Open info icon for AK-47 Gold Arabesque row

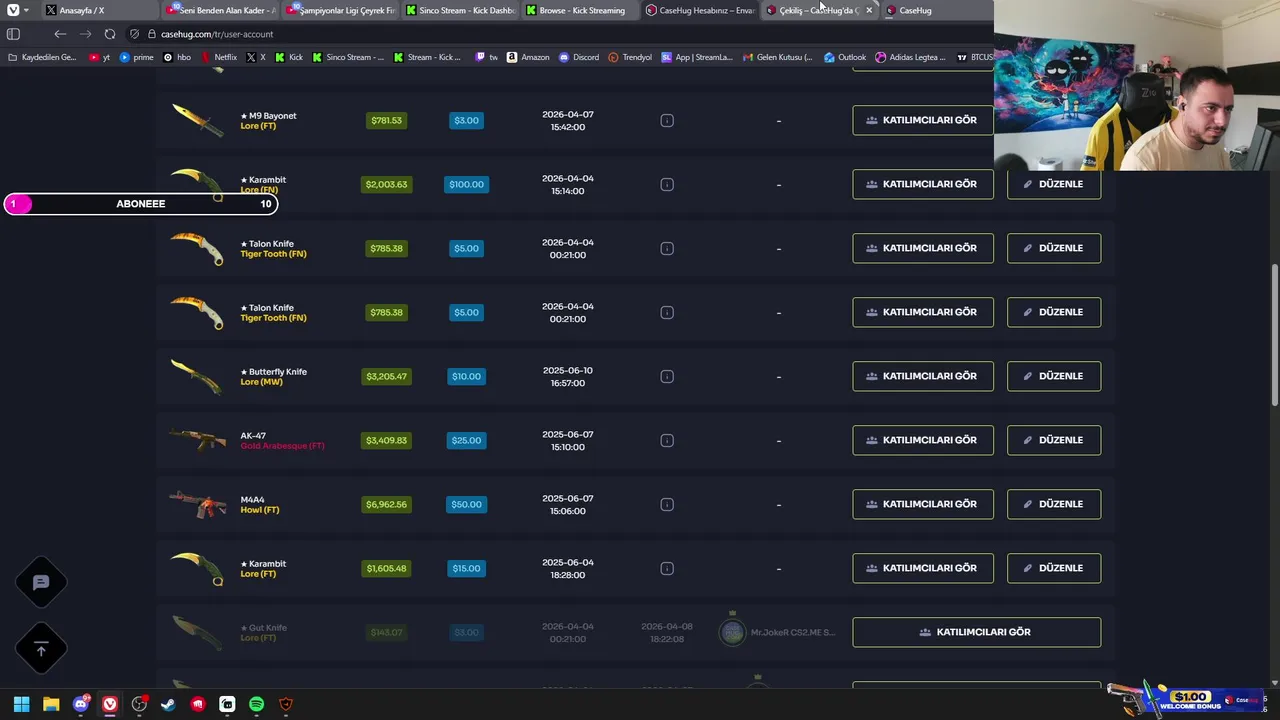(x=667, y=440)
